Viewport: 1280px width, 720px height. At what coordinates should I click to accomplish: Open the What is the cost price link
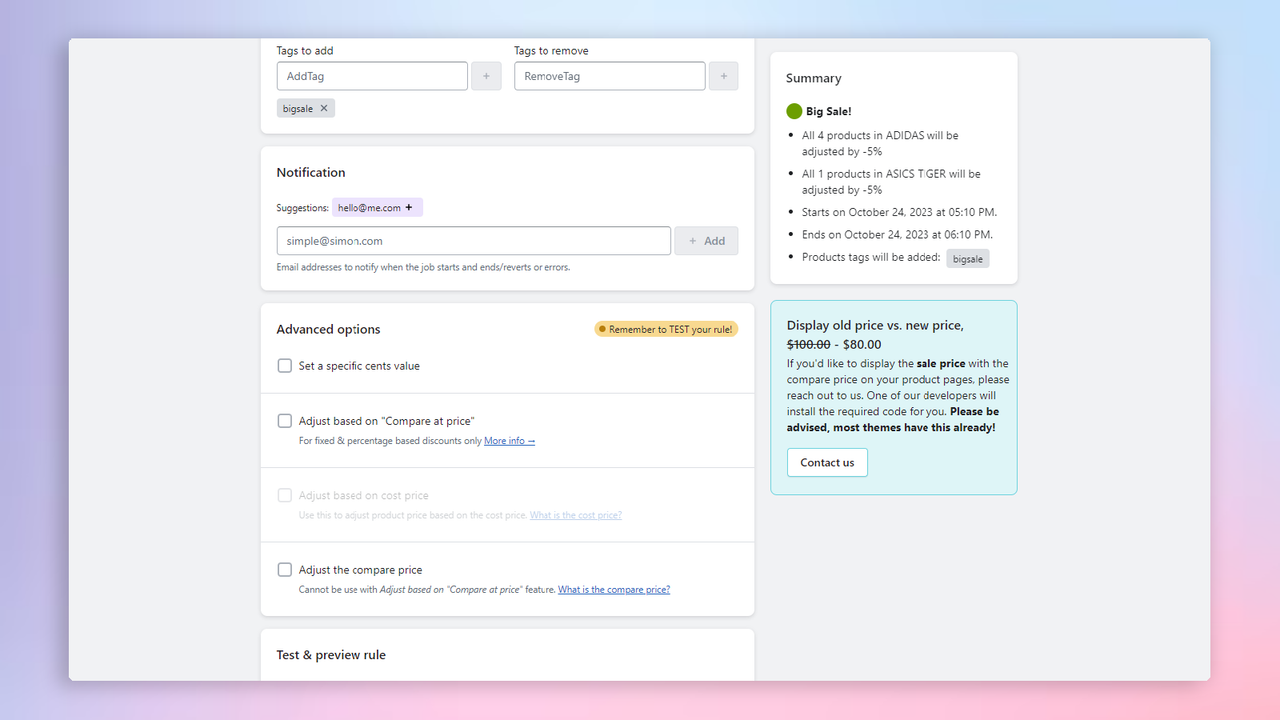click(575, 514)
